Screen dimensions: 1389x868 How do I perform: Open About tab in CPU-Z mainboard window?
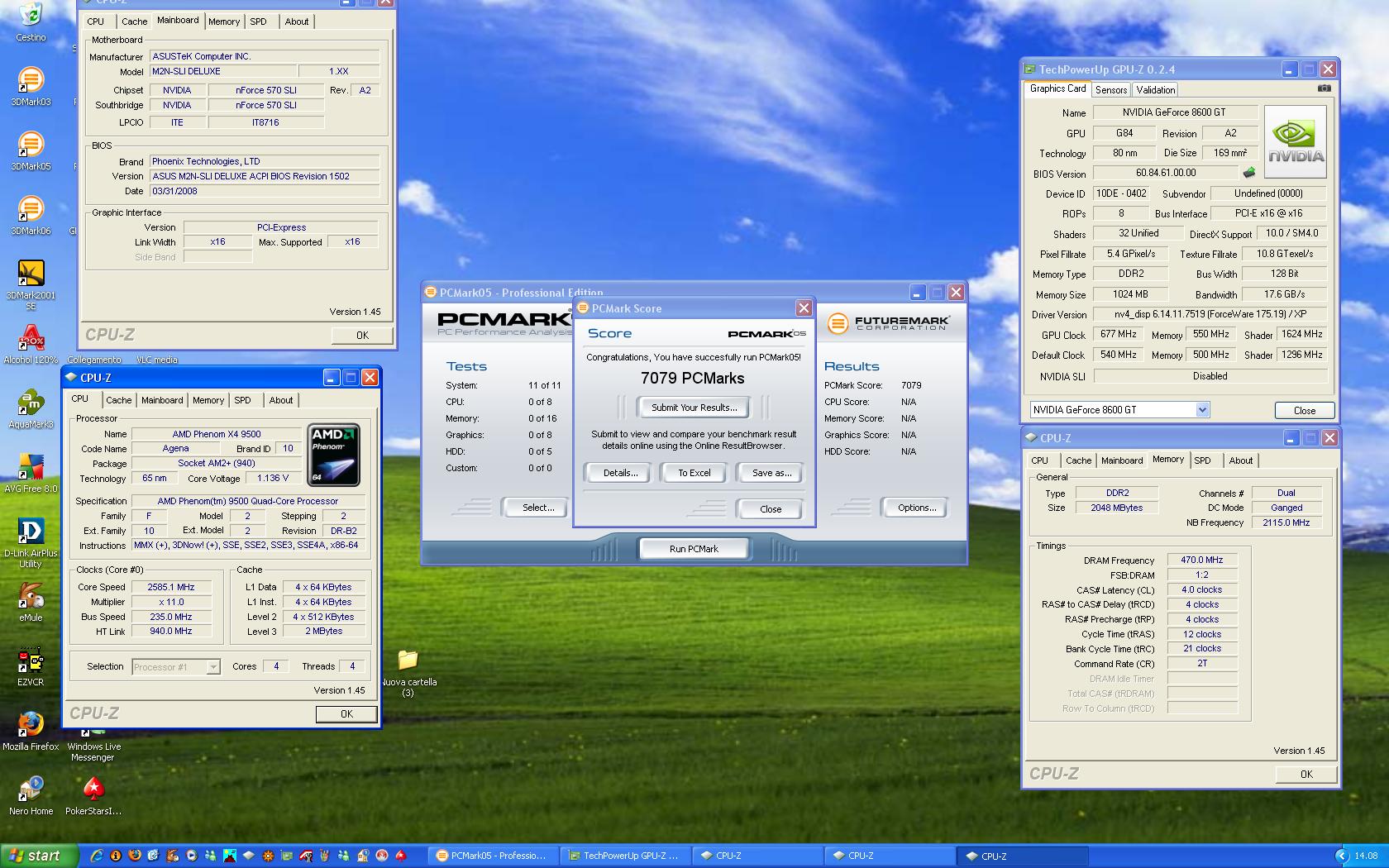click(x=297, y=21)
